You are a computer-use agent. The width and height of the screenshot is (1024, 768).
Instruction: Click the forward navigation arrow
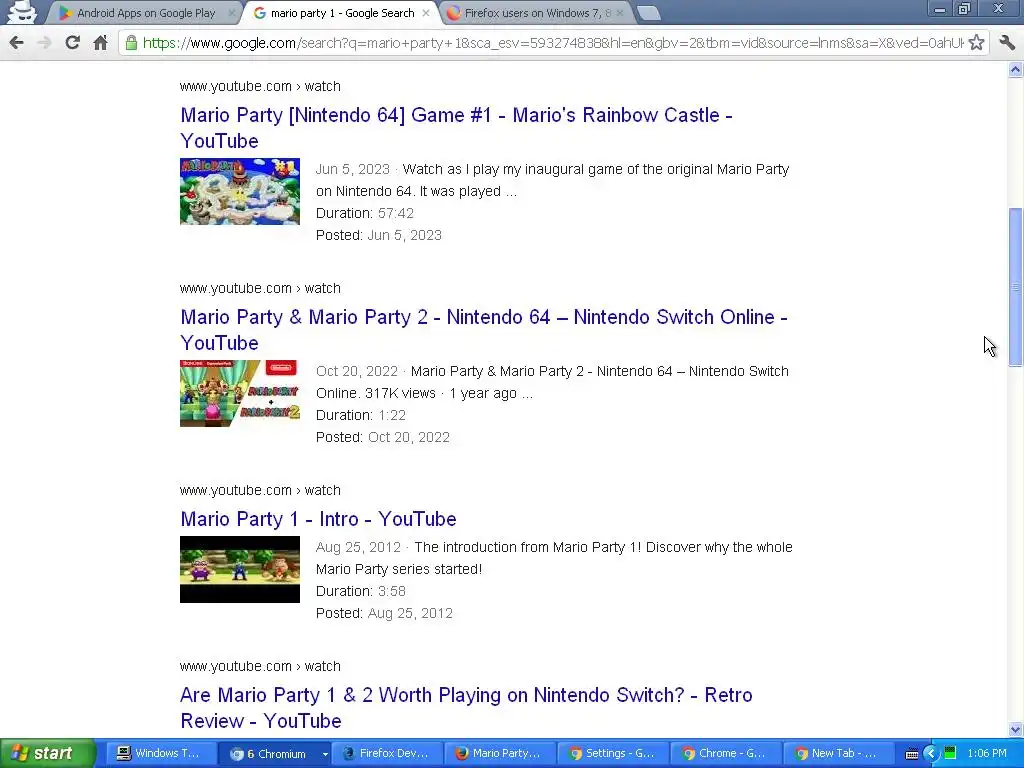click(x=44, y=43)
